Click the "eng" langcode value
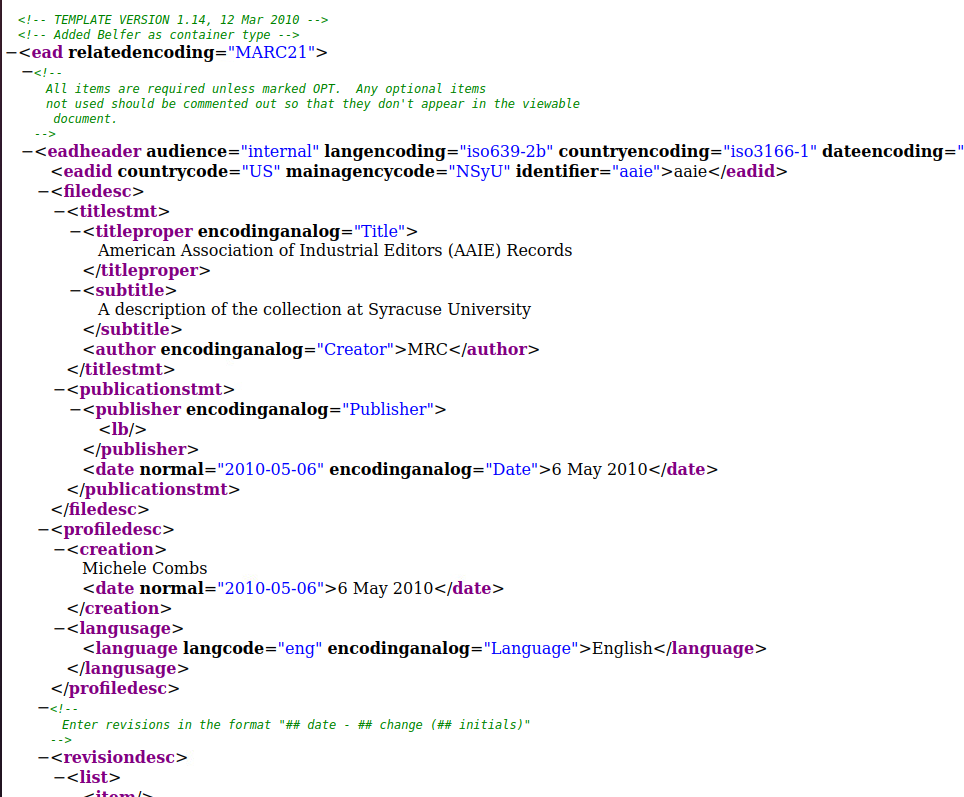 (x=300, y=649)
